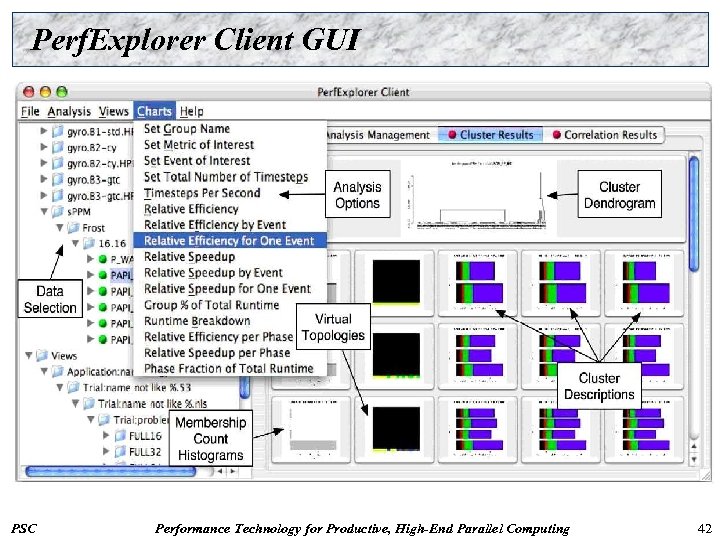Open the Help menu
The height and width of the screenshot is (540, 720).
pyautogui.click(x=191, y=111)
